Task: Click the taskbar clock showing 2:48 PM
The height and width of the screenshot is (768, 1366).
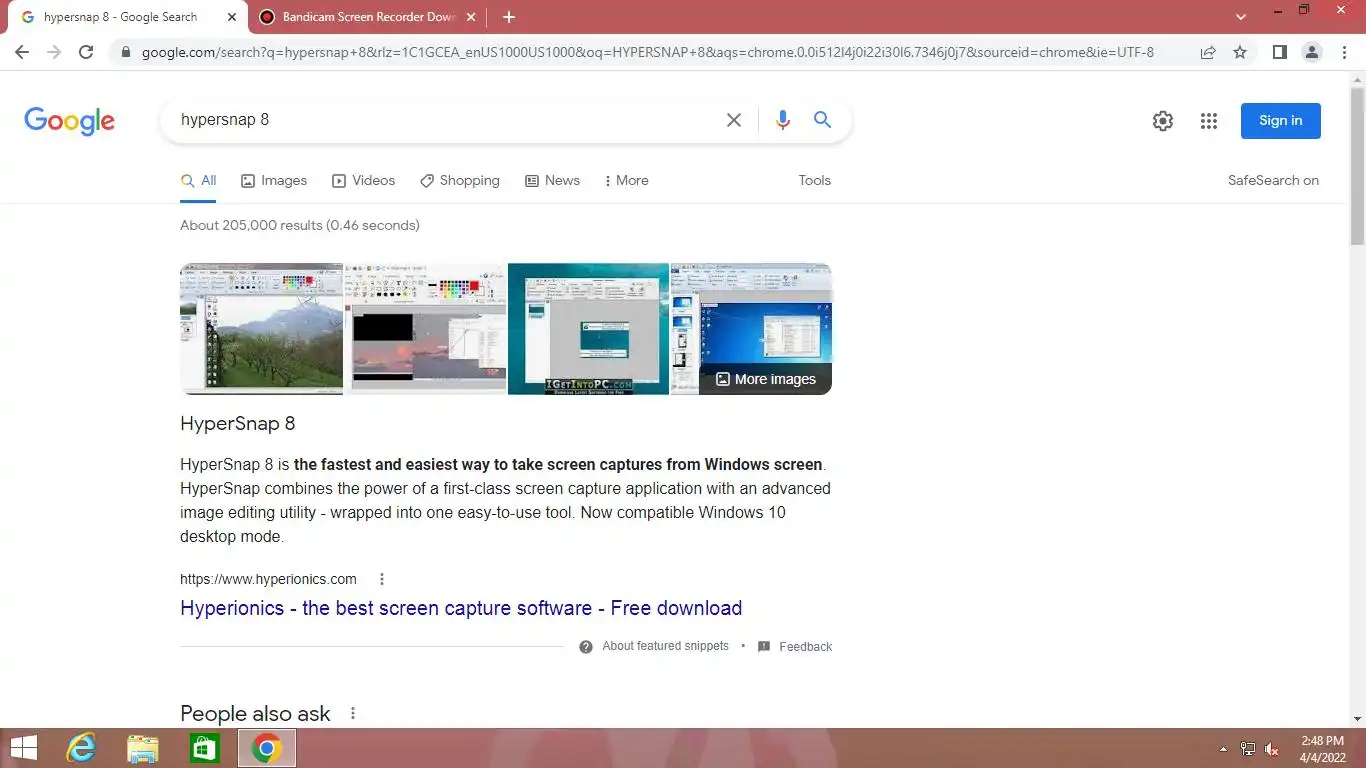Action: [1322, 749]
